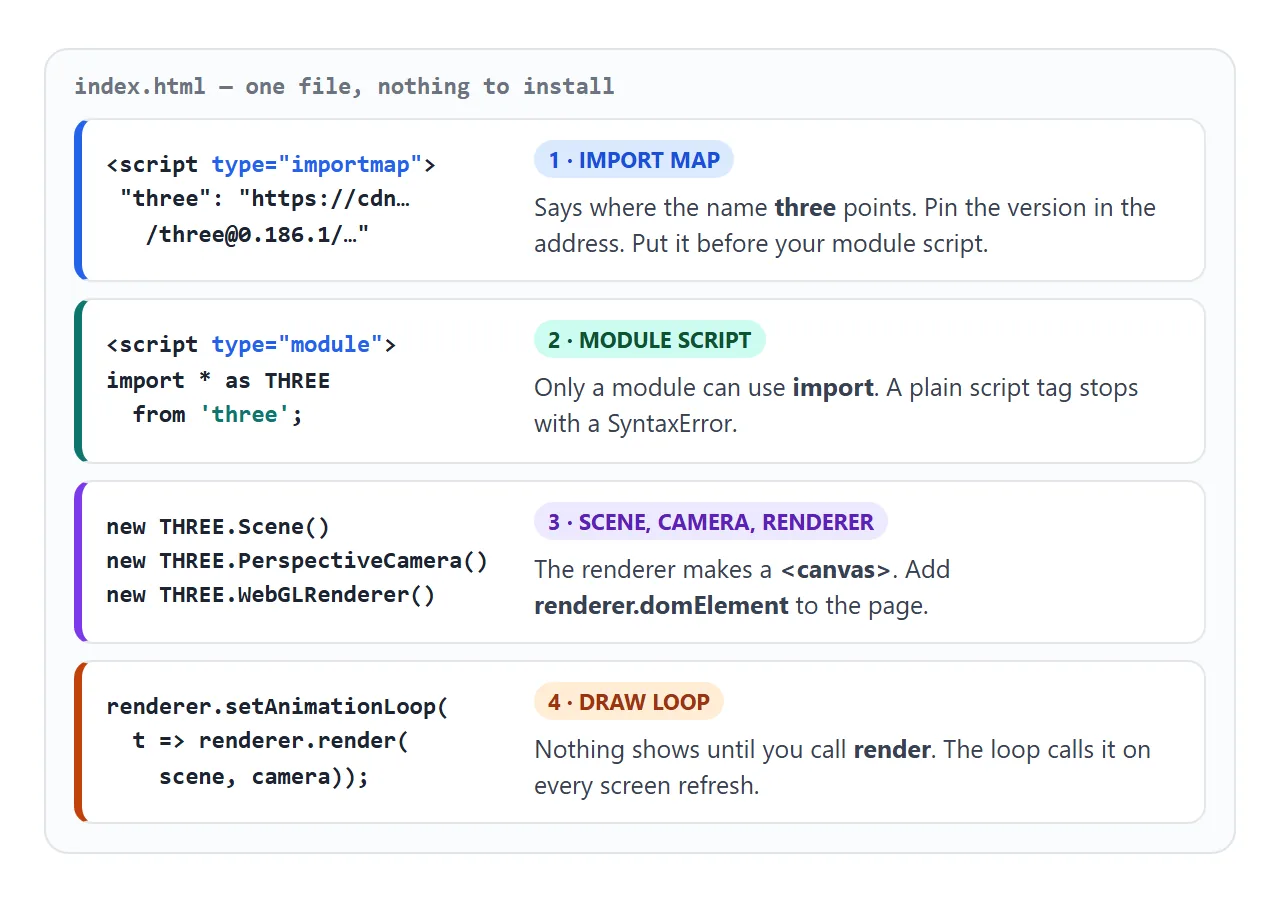Click the code line from 'three';
Image resolution: width=1280 pixels, height=906 pixels.
point(218,415)
